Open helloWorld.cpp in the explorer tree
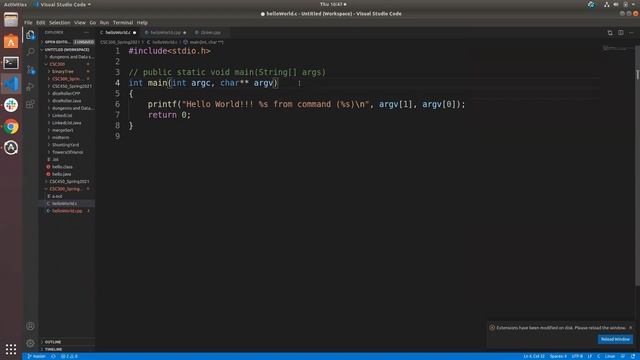Viewport: 640px width, 360px height. pyautogui.click(x=67, y=211)
